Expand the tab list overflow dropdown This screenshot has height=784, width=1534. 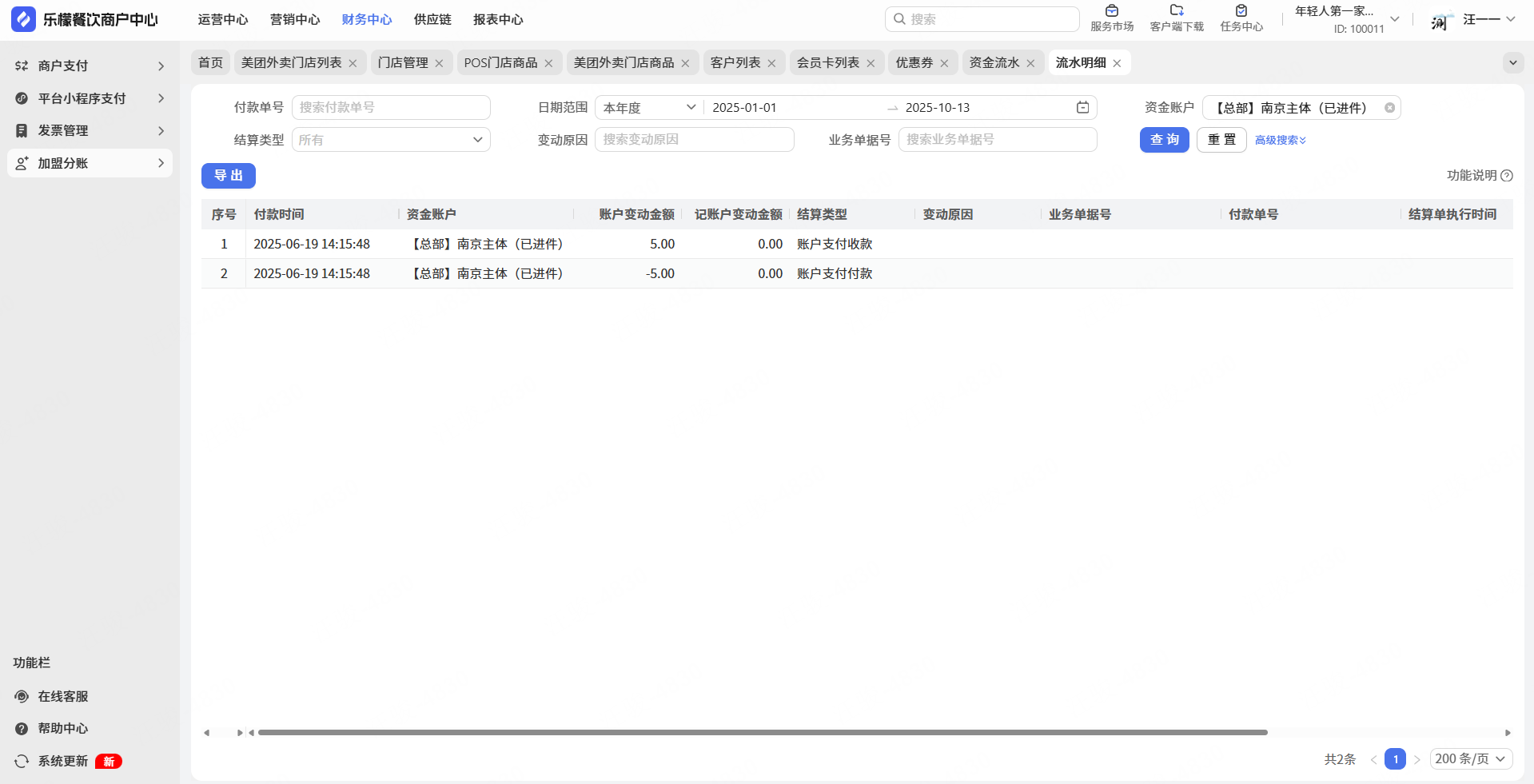click(1512, 62)
